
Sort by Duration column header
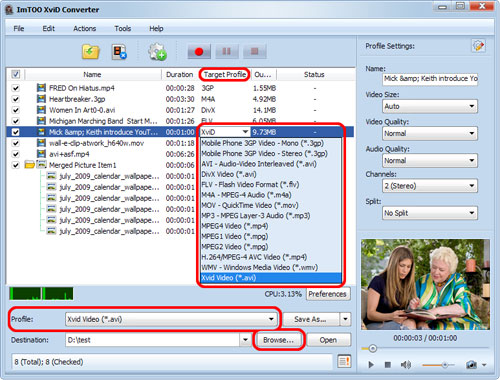click(180, 74)
